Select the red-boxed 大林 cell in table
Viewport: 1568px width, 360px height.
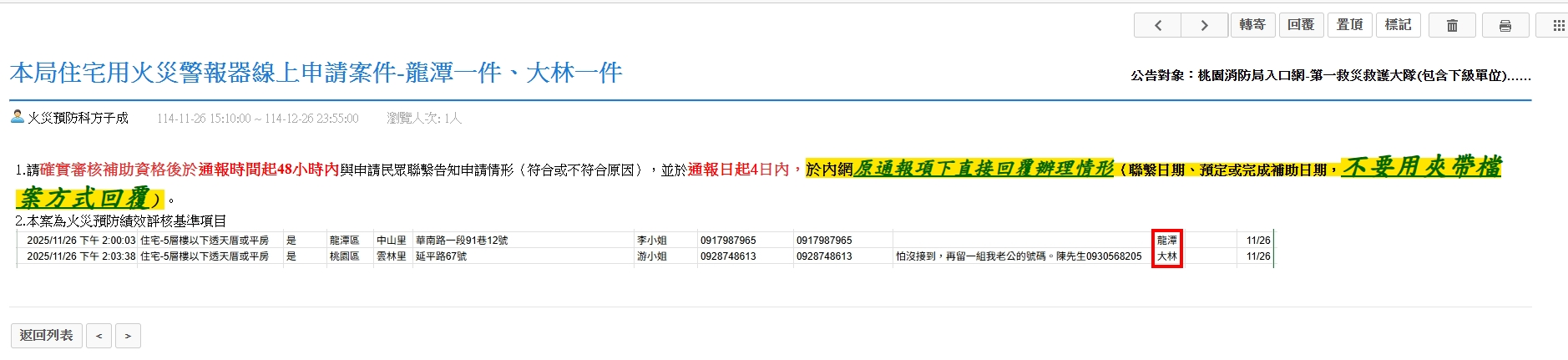(x=1166, y=256)
